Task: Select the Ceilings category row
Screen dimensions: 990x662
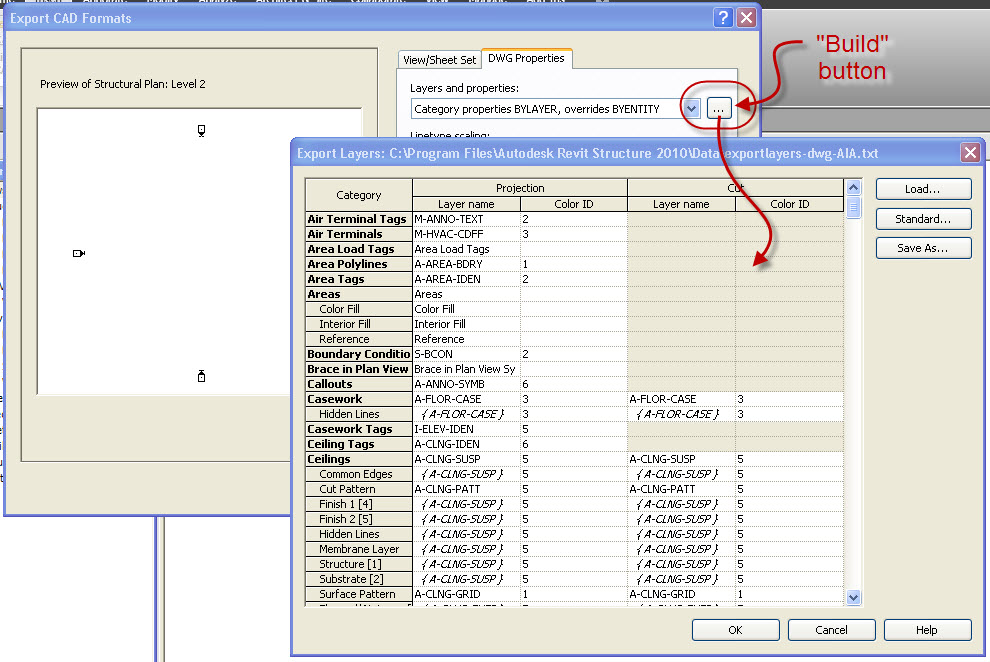Action: (359, 459)
